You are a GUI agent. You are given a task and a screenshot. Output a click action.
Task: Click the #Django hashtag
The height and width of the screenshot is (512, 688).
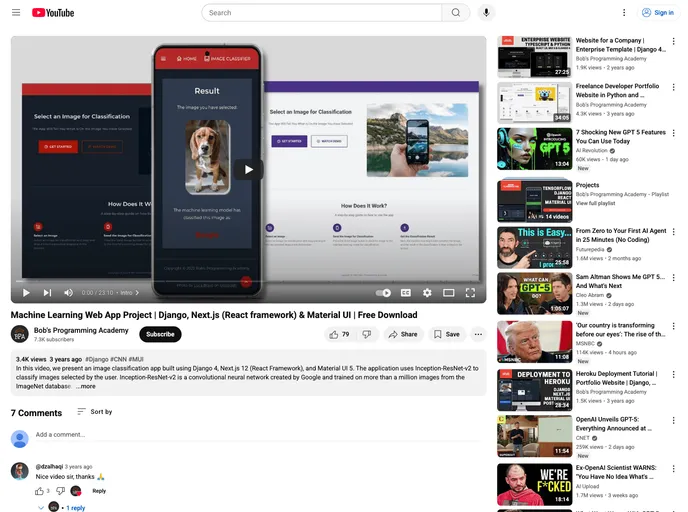[97, 359]
